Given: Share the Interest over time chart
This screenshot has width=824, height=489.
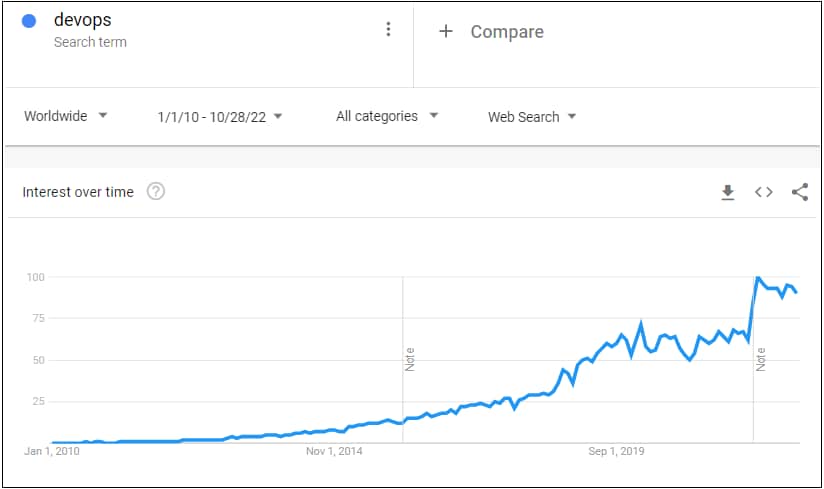Looking at the screenshot, I should [799, 192].
